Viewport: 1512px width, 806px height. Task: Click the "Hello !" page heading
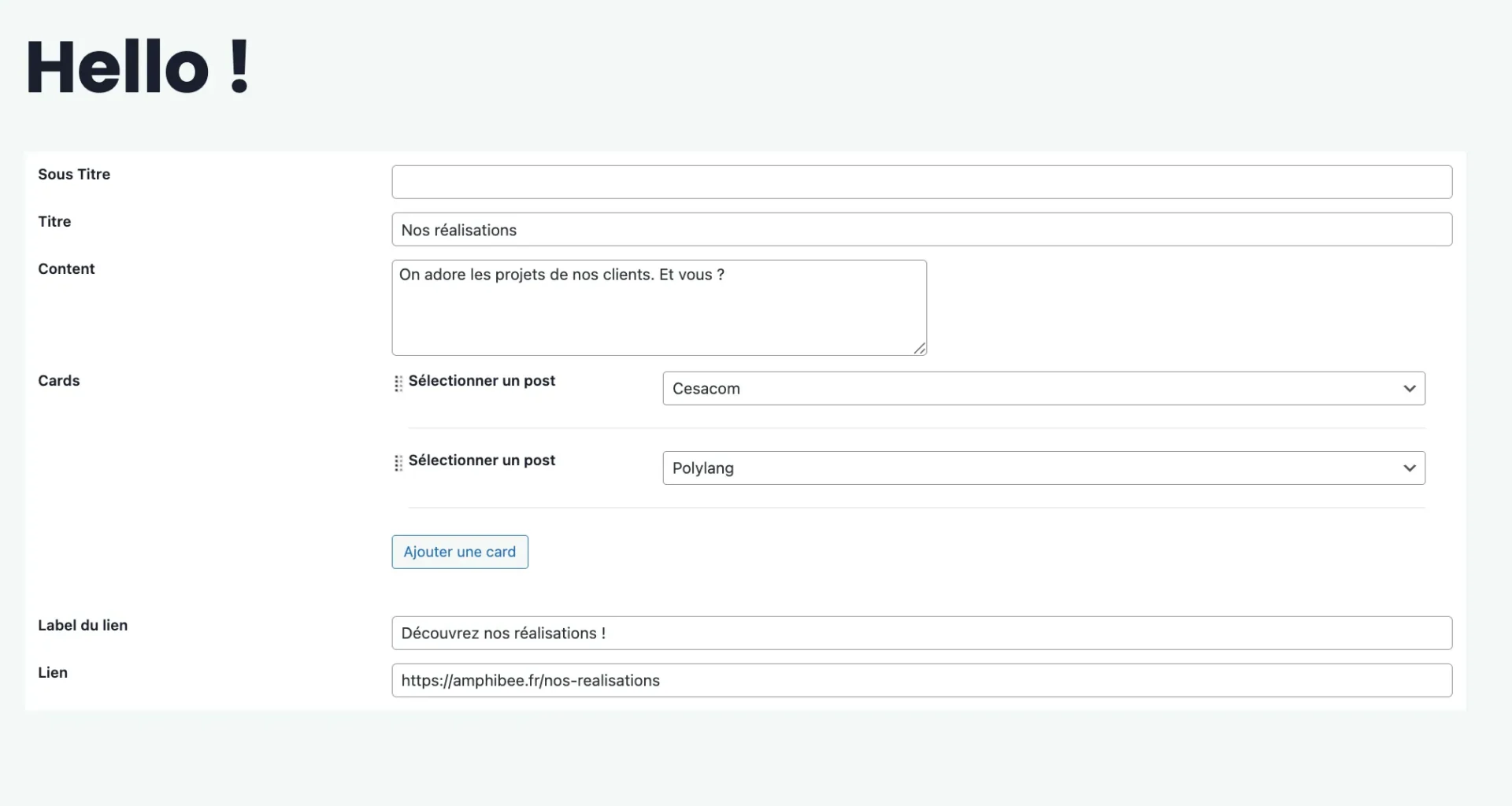pos(138,67)
